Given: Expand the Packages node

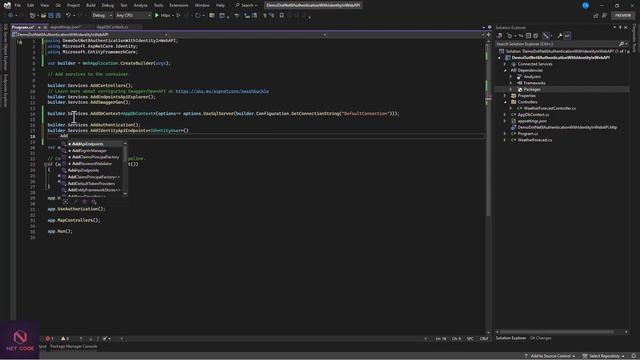Looking at the screenshot, I should (x=511, y=89).
